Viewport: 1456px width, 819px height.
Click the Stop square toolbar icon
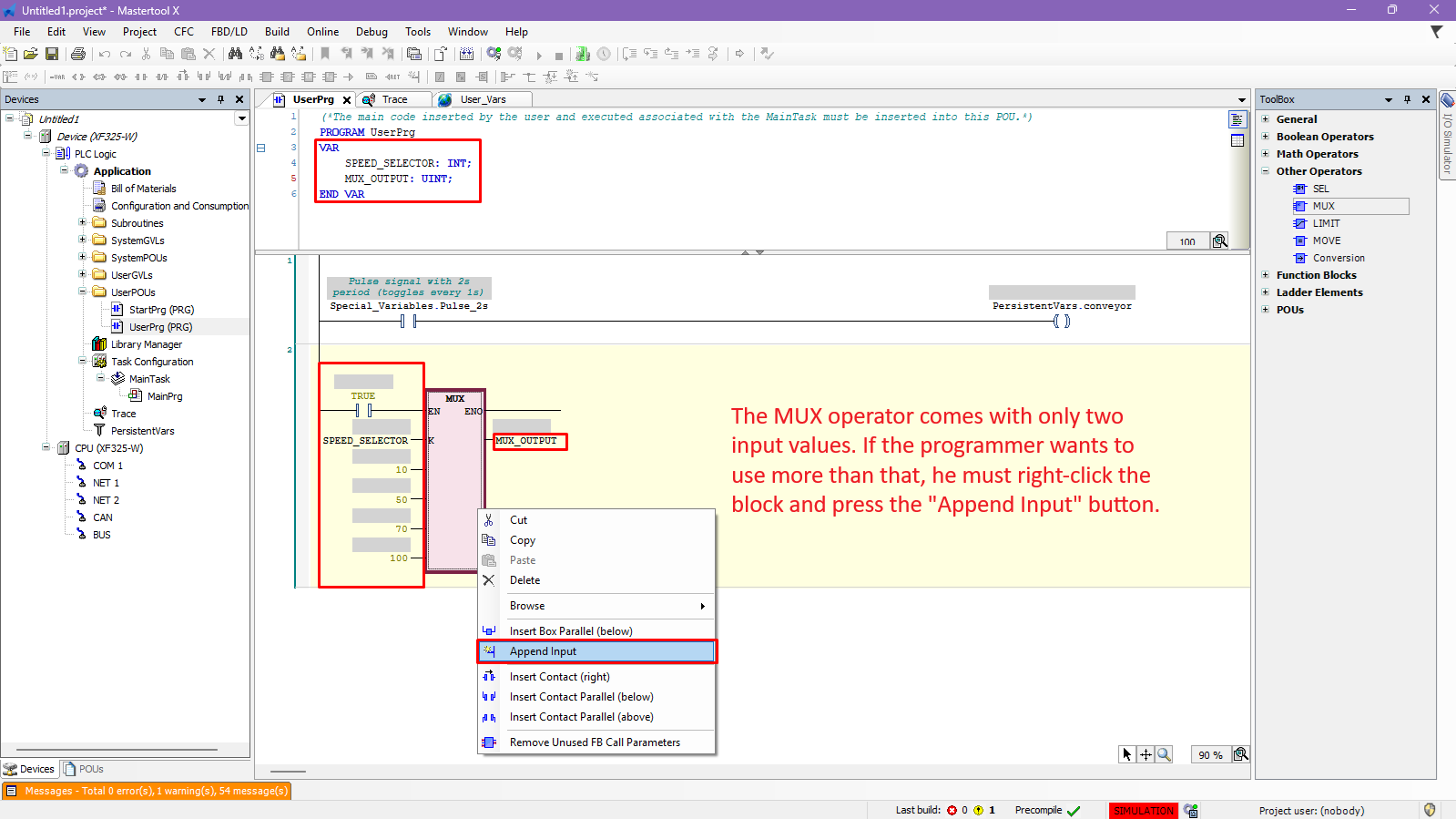click(559, 56)
